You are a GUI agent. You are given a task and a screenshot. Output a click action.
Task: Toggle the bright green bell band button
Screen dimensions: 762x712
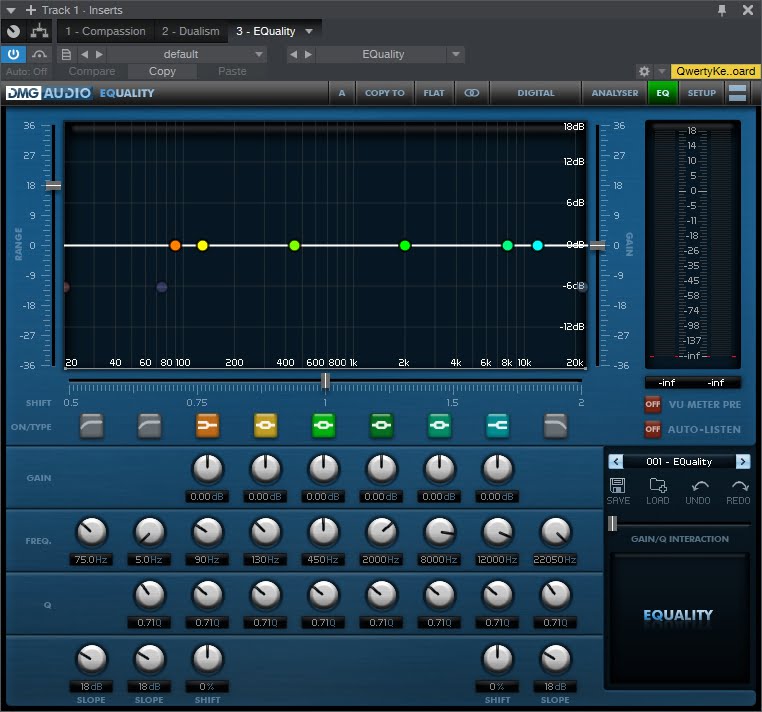click(323, 426)
